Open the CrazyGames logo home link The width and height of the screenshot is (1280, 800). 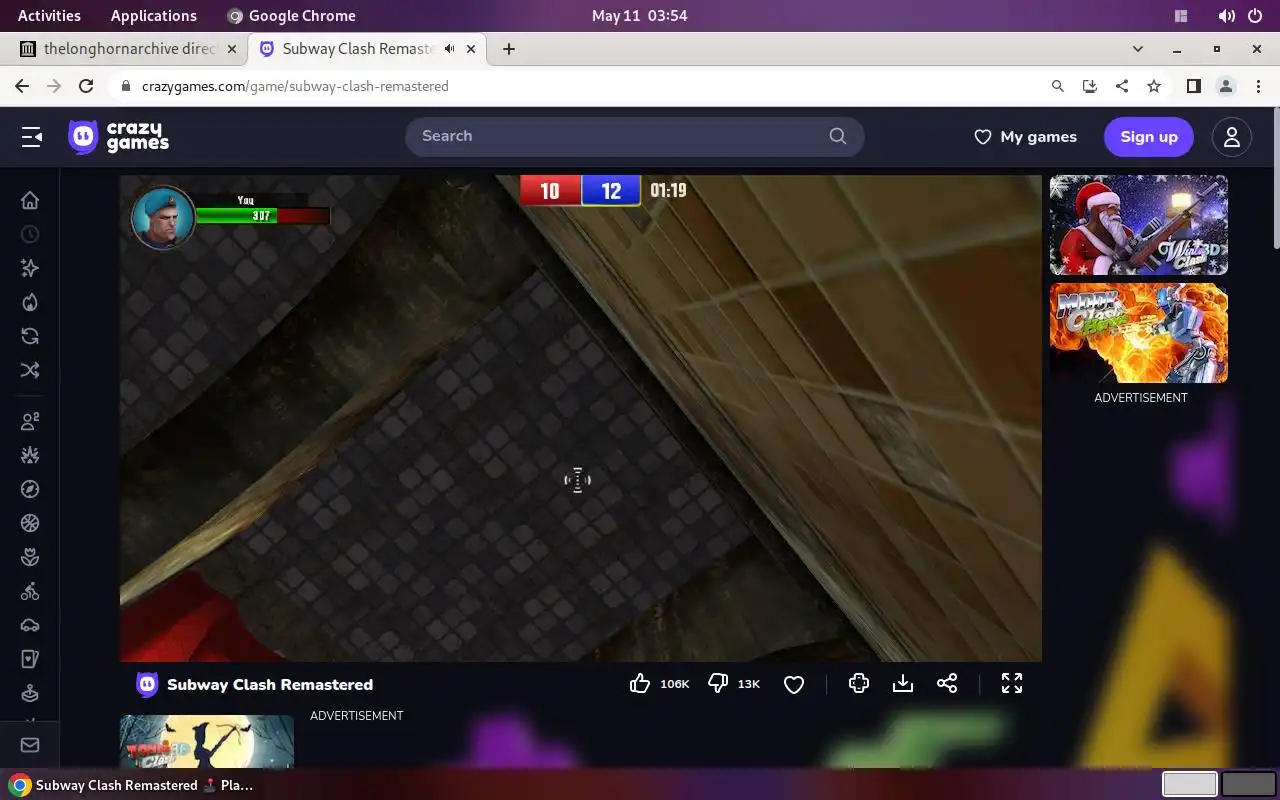click(118, 137)
